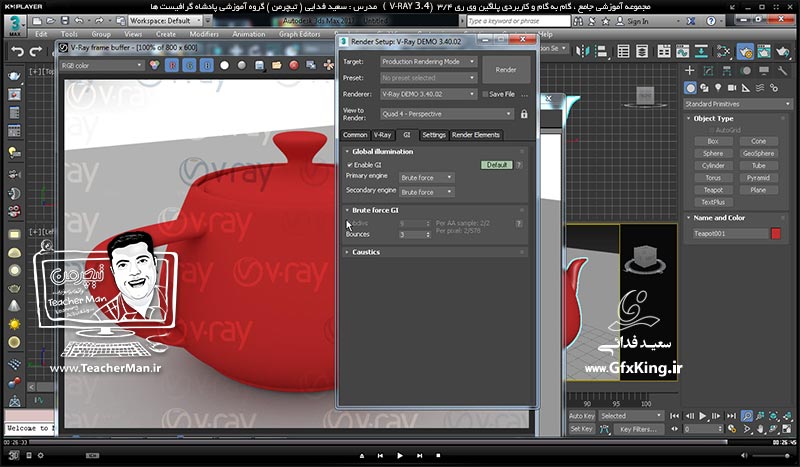The width and height of the screenshot is (800, 467).
Task: Open the Target Production Rendering Mode dropdown
Action: click(429, 62)
